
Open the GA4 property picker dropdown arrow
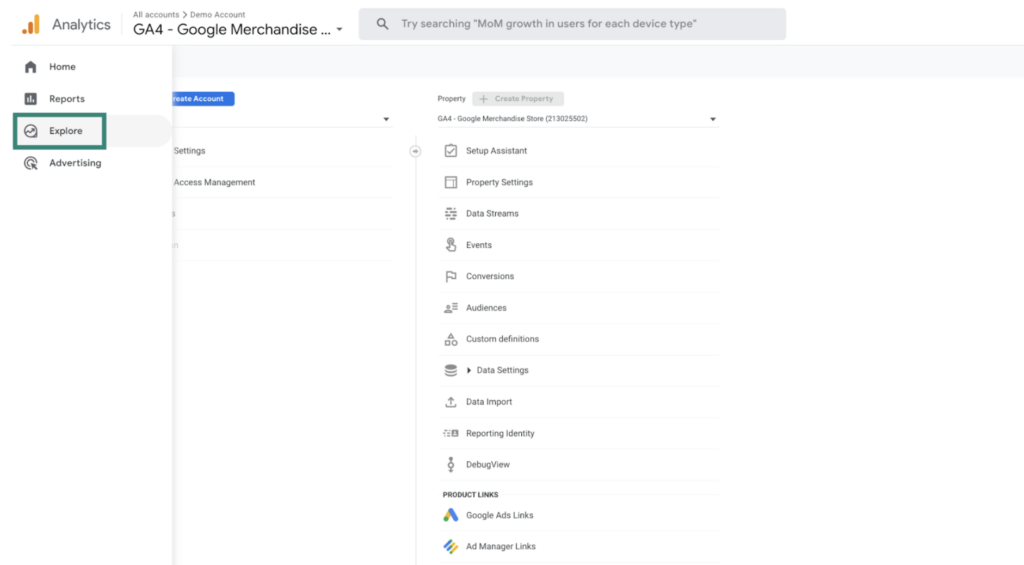[x=340, y=29]
